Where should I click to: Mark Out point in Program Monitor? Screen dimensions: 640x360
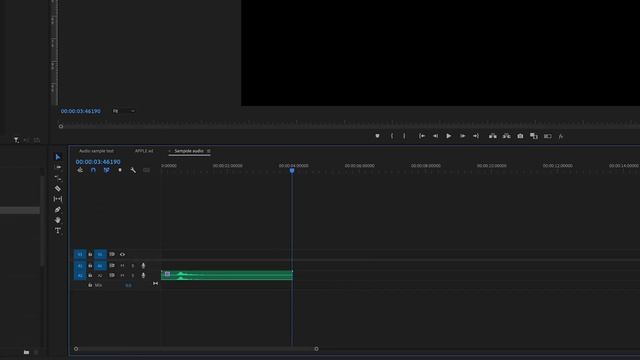(x=404, y=136)
